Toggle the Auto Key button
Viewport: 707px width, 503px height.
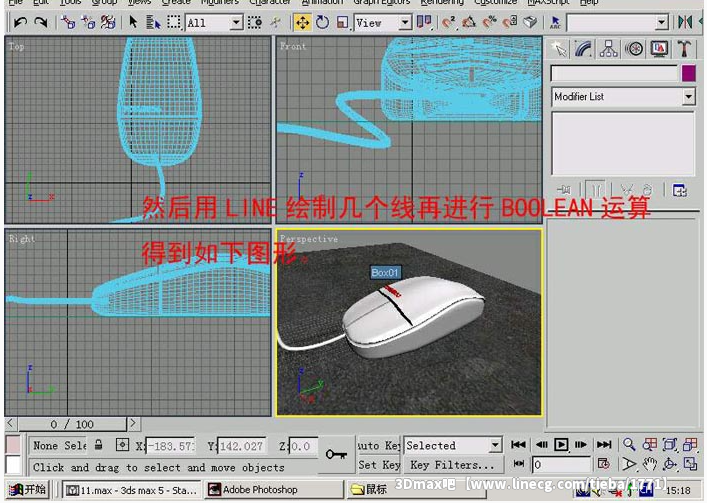point(379,445)
